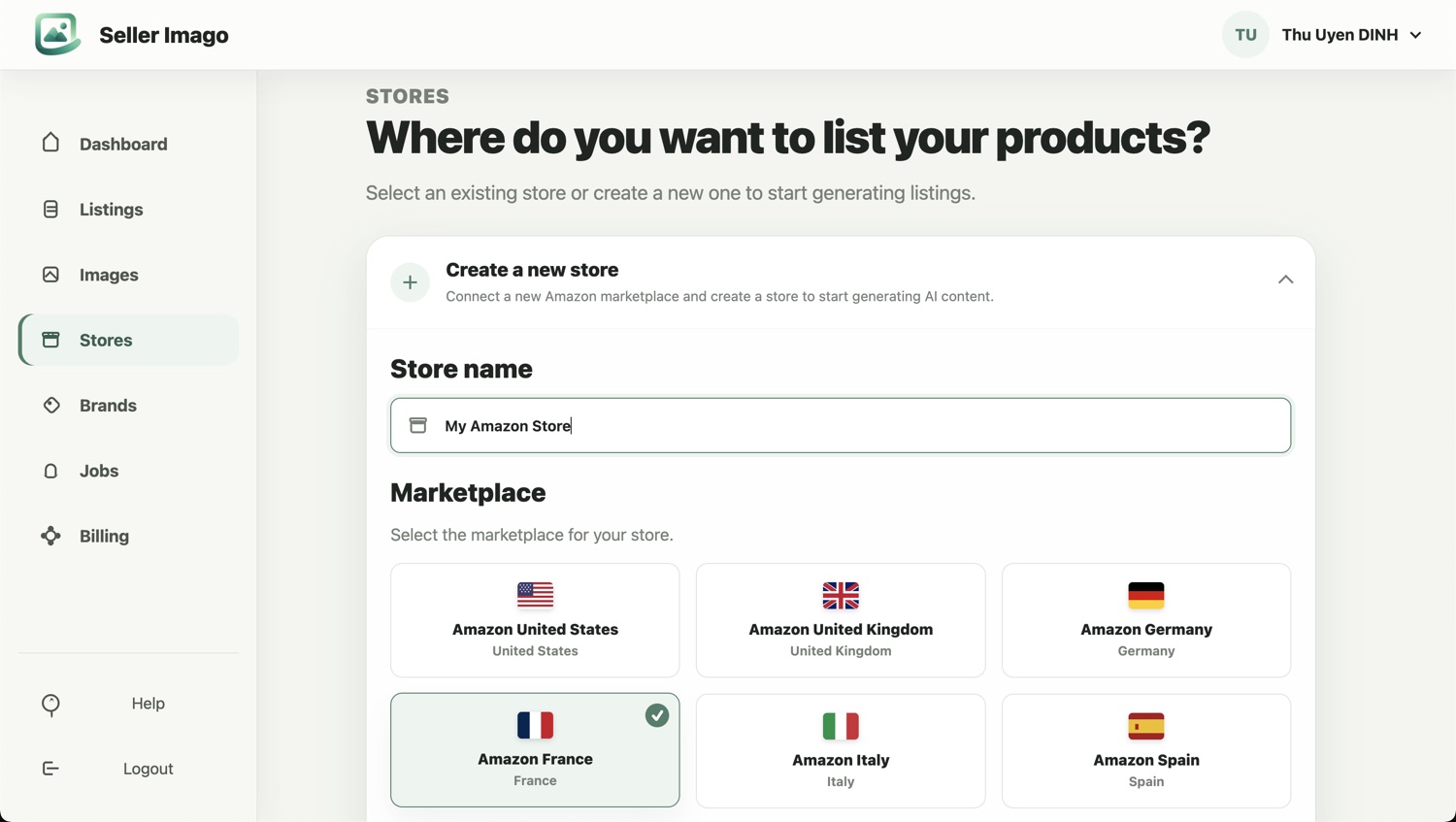Choose Amazon United States label text
The height and width of the screenshot is (822, 1456).
[x=535, y=629]
